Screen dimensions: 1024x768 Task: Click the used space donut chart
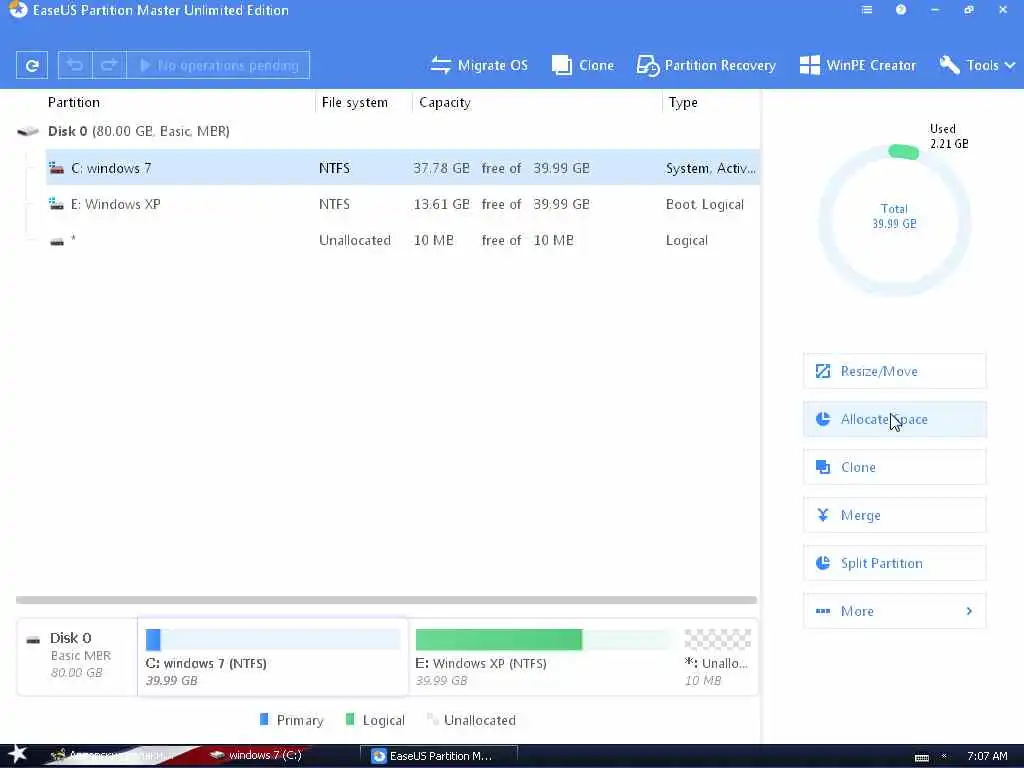894,220
